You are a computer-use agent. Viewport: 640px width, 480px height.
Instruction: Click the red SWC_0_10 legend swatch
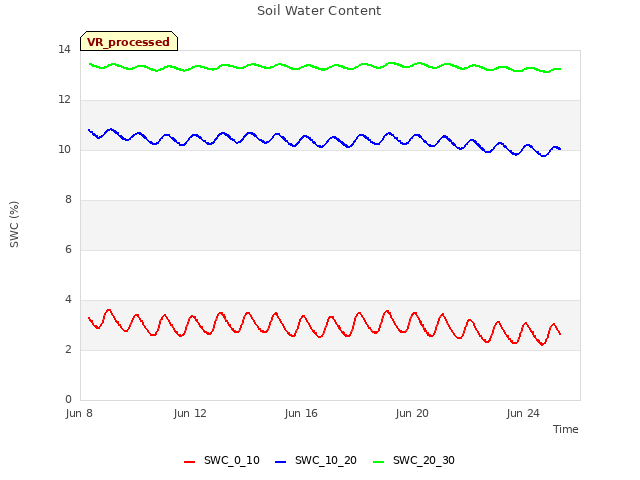(189, 462)
